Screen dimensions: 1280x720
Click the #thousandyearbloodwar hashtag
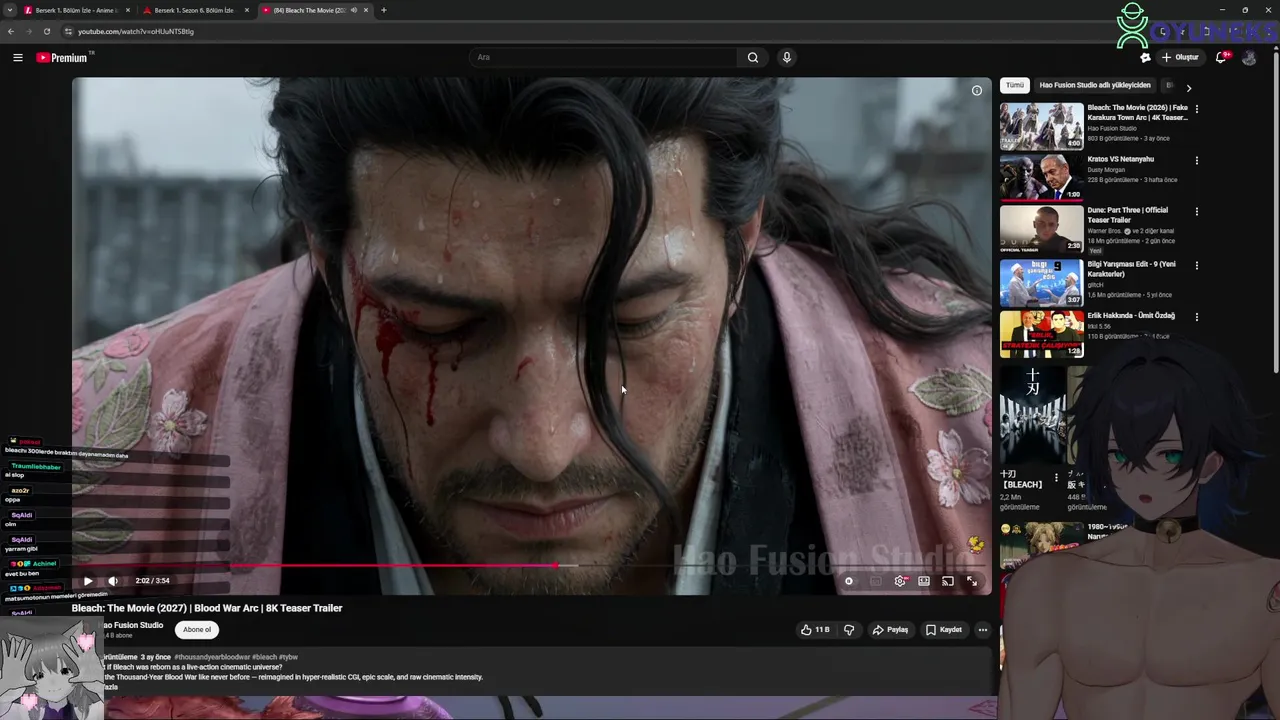tap(212, 657)
